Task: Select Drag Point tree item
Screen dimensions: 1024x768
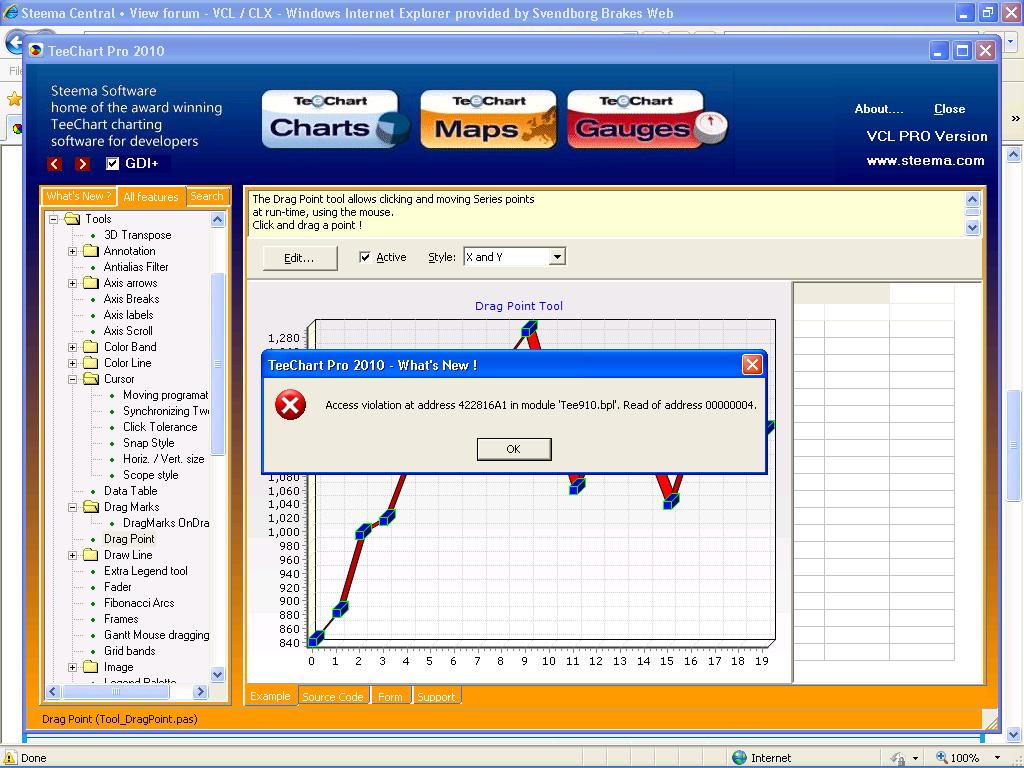Action: 129,539
